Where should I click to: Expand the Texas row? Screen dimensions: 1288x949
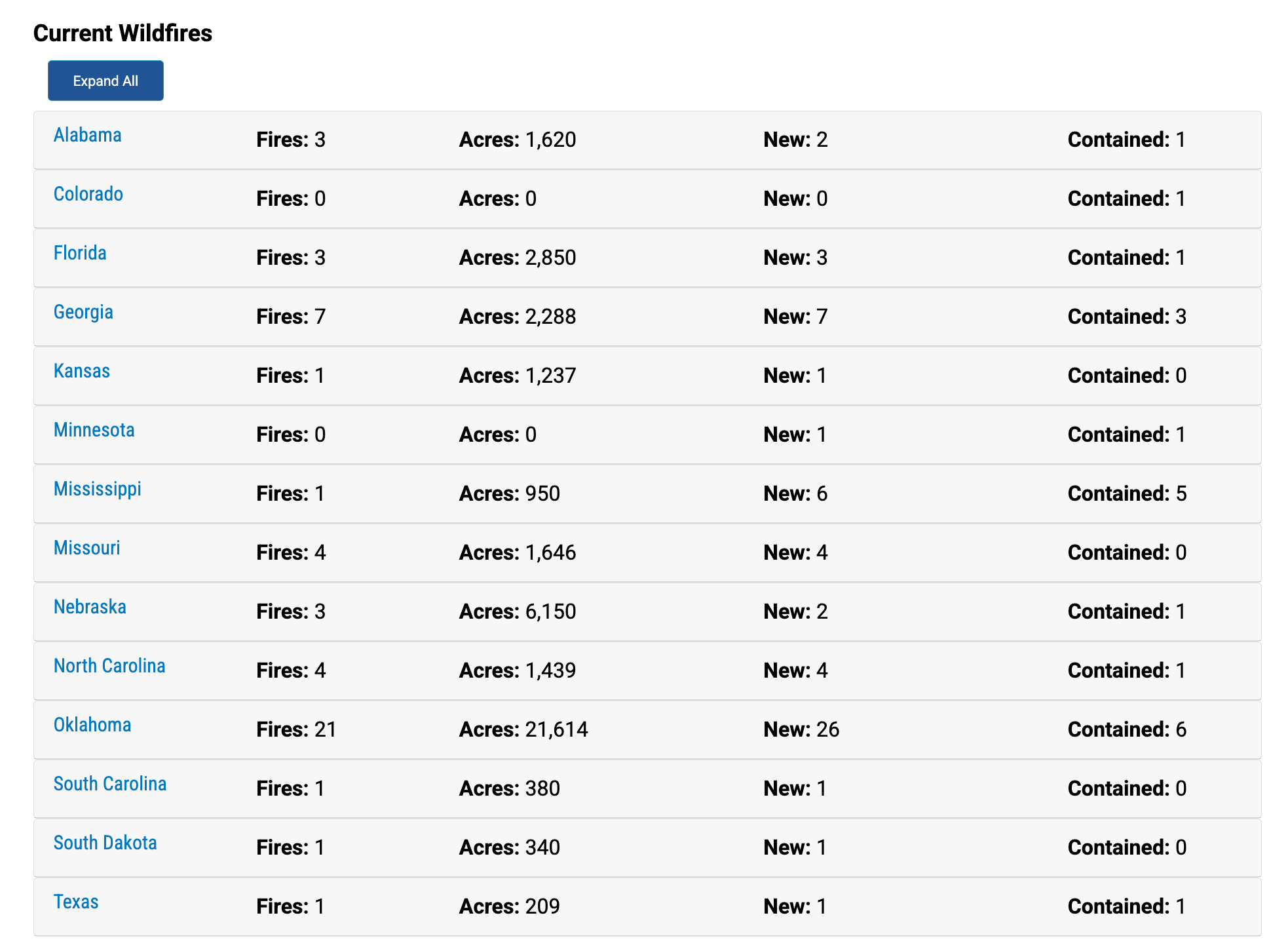coord(76,902)
